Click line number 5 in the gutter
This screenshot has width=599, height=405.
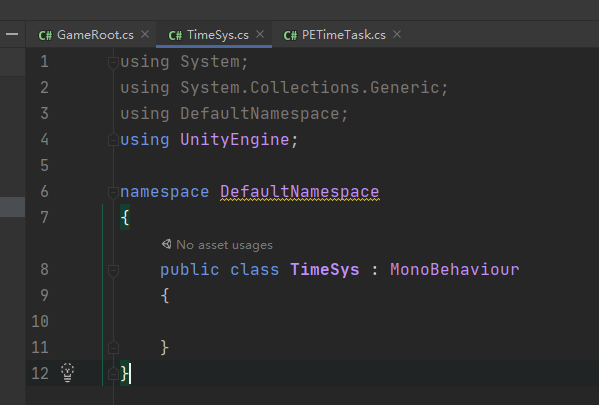coord(44,165)
